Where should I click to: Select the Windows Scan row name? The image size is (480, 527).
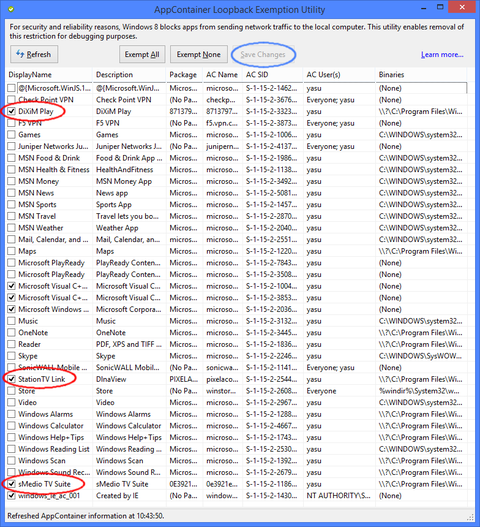pyautogui.click(x=42, y=461)
